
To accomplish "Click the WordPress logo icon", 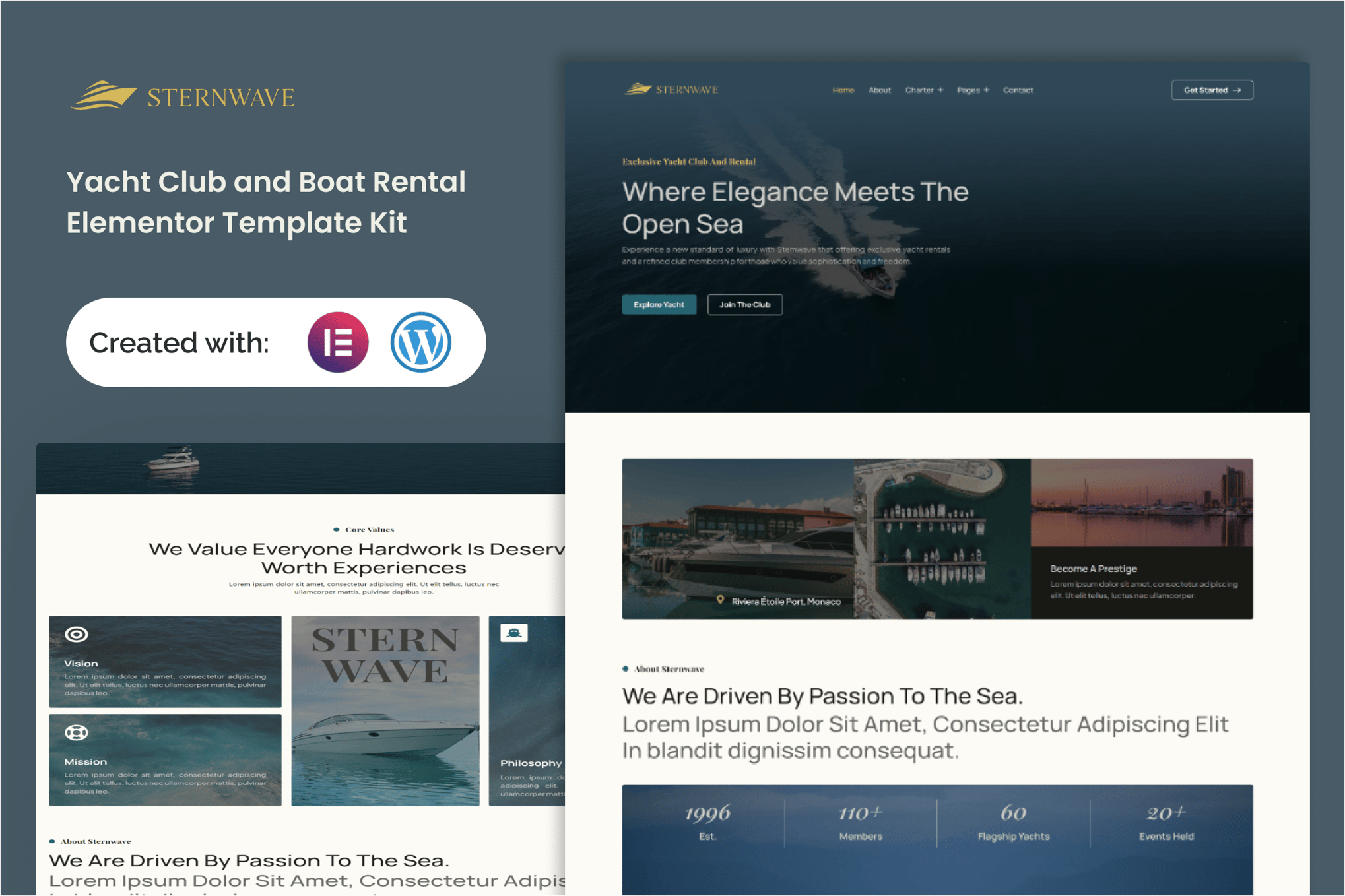I will point(422,342).
